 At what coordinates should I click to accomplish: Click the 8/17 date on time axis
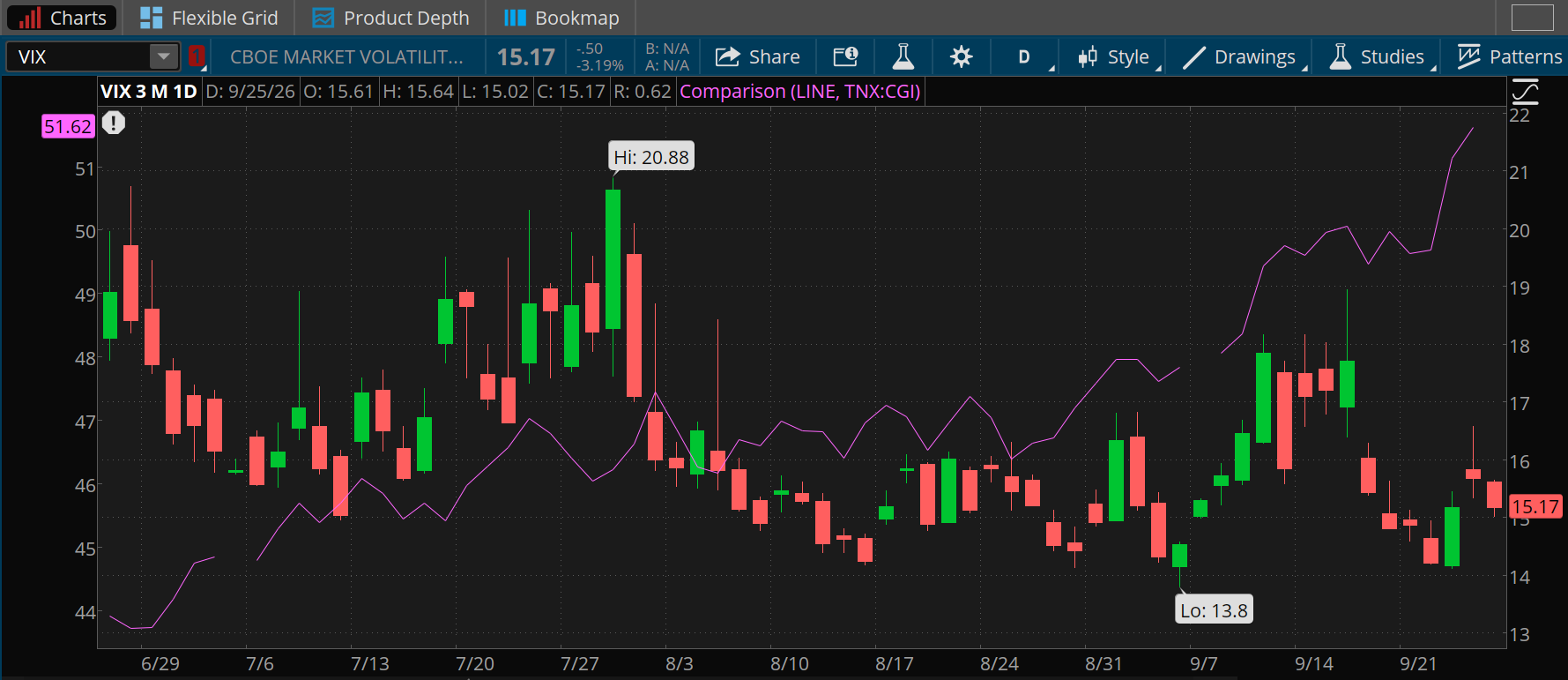(894, 663)
